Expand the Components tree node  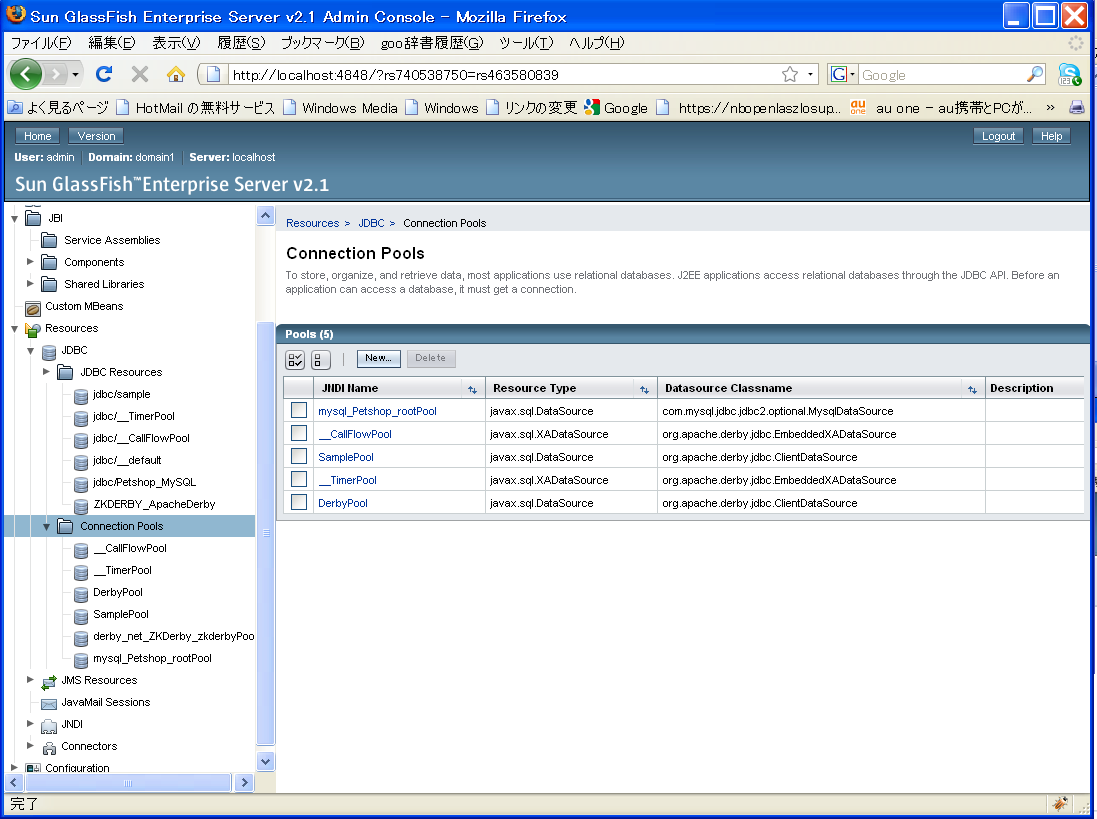[x=30, y=262]
